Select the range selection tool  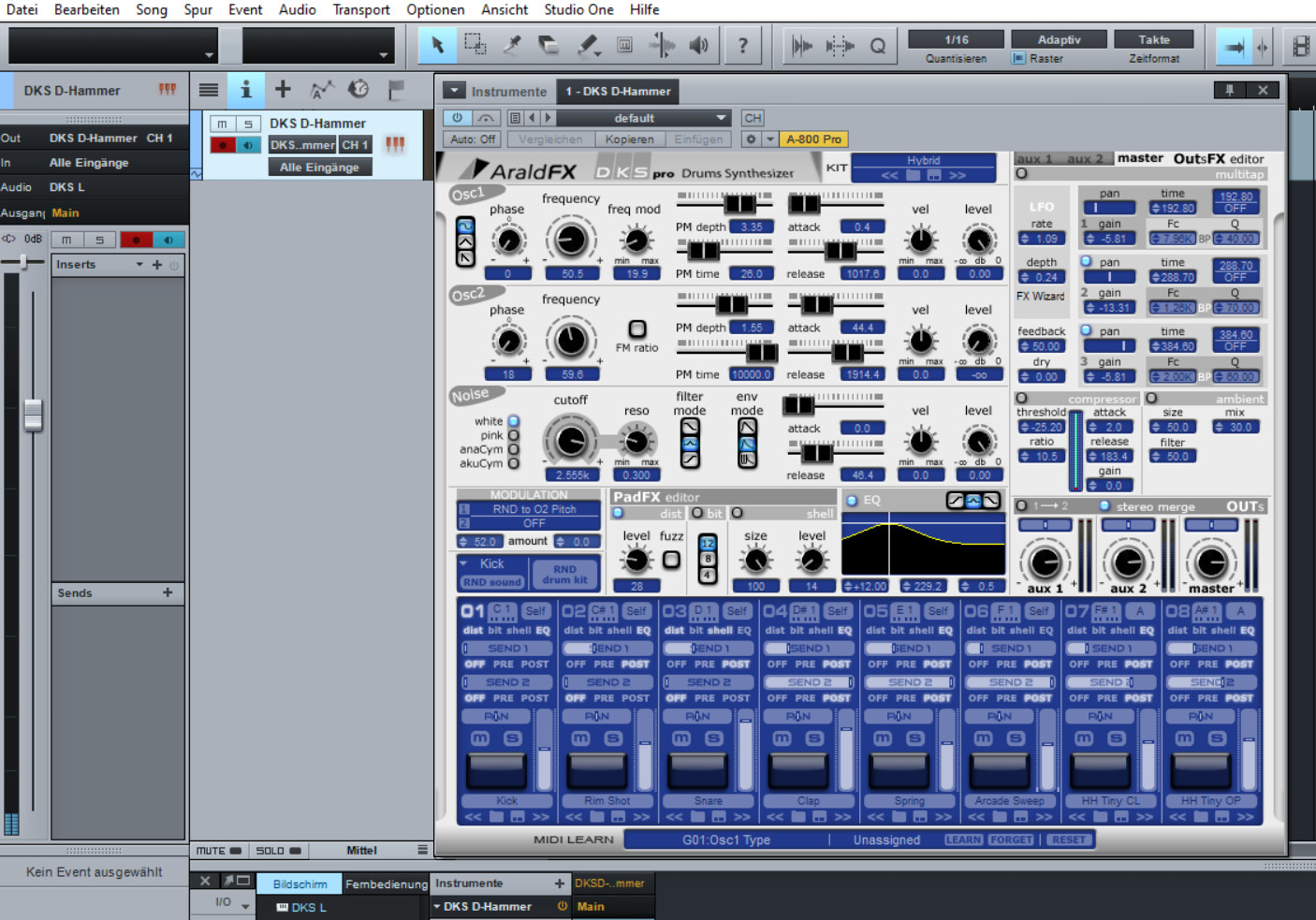(475, 45)
